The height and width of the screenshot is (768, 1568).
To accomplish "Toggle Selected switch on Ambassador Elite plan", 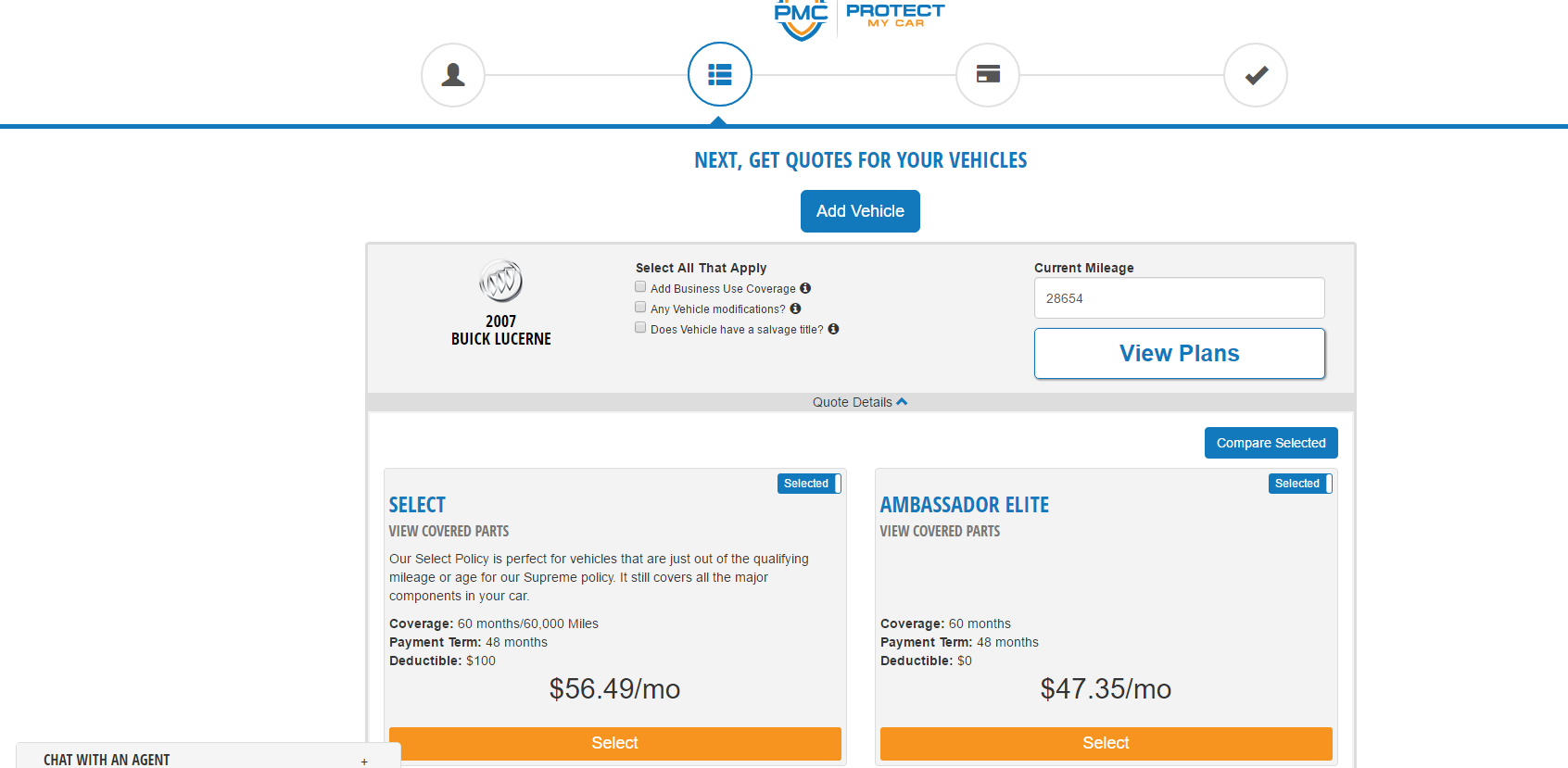I will pyautogui.click(x=1299, y=483).
